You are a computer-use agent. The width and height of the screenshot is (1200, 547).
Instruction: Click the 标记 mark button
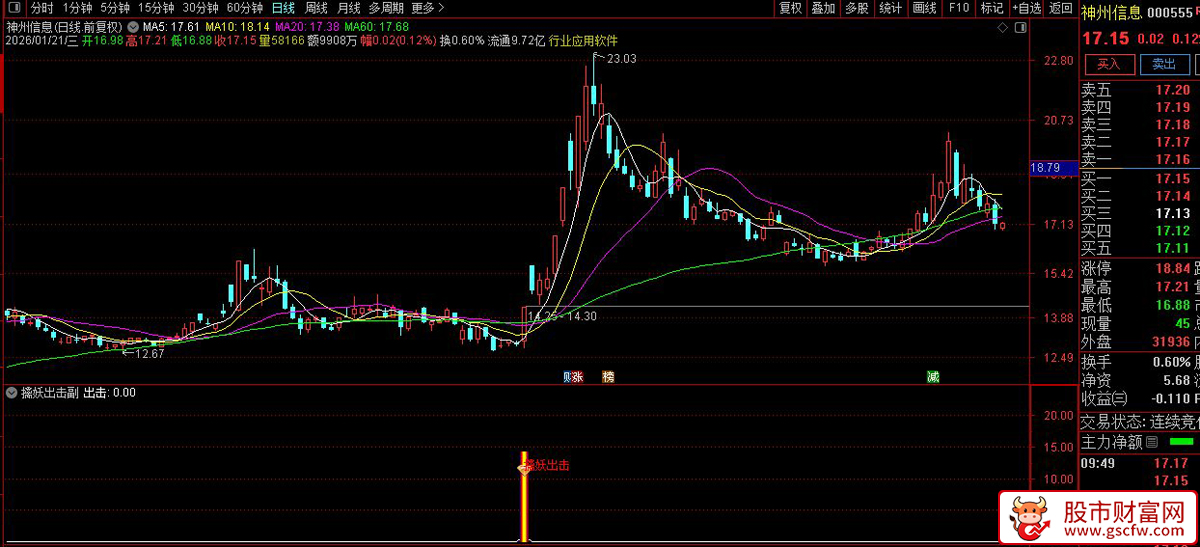[991, 8]
